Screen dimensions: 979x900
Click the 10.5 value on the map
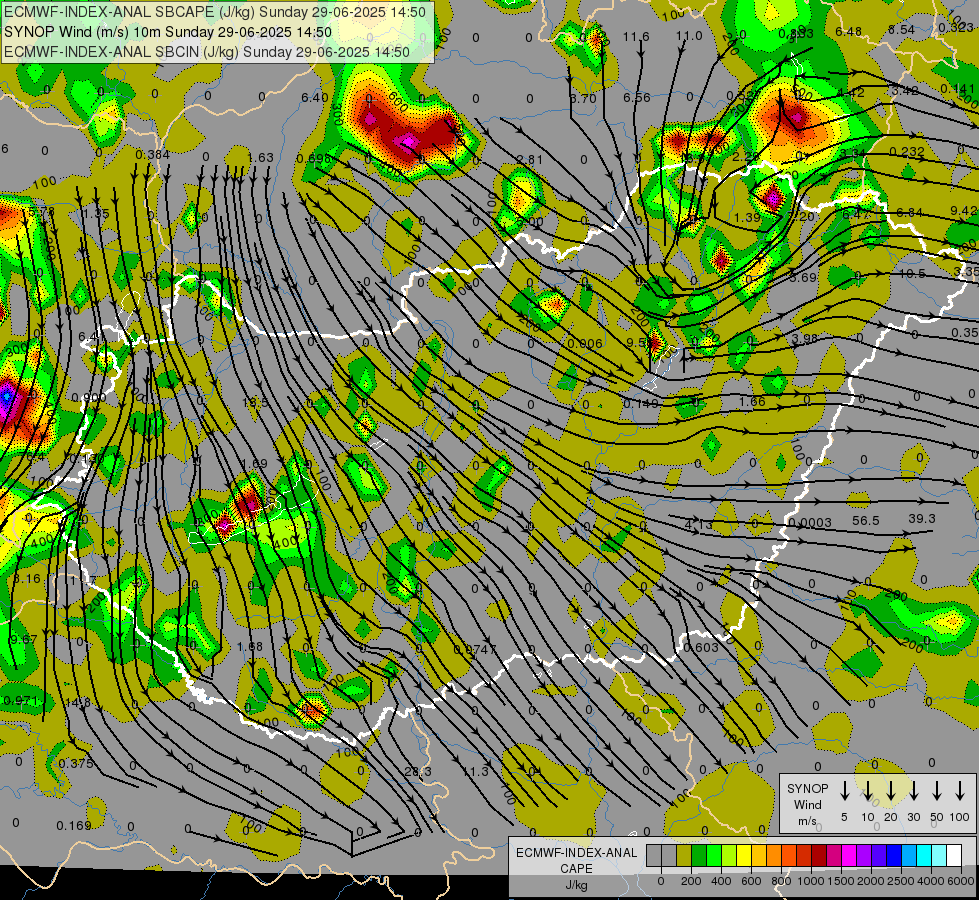912,274
